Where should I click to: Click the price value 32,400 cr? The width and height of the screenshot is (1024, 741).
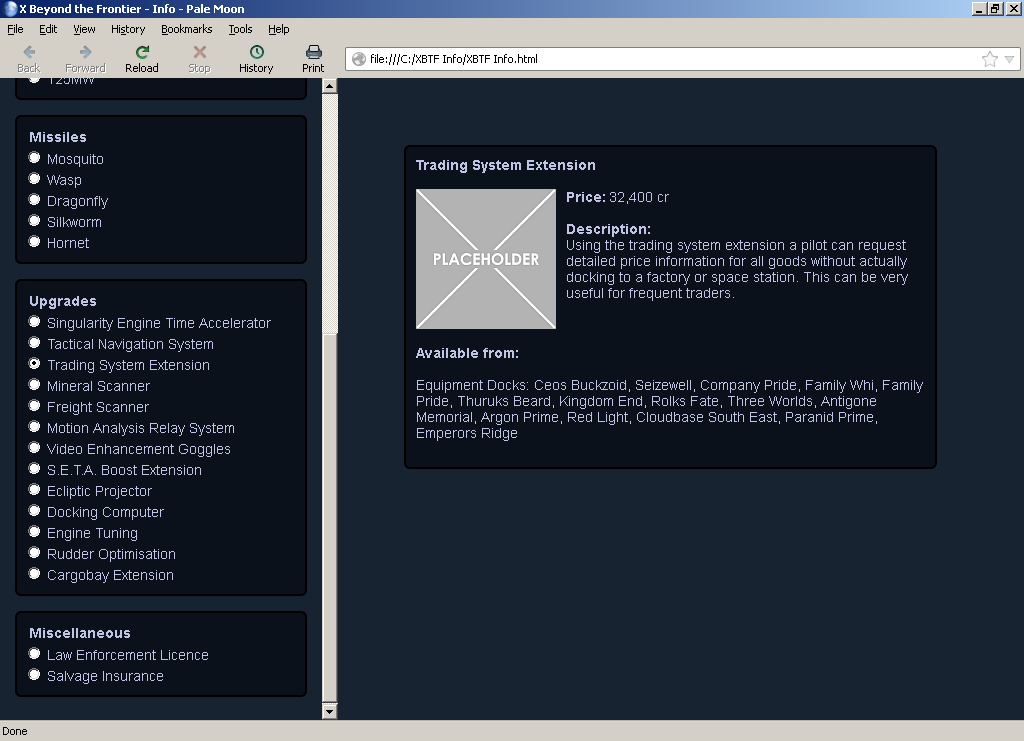pos(639,197)
